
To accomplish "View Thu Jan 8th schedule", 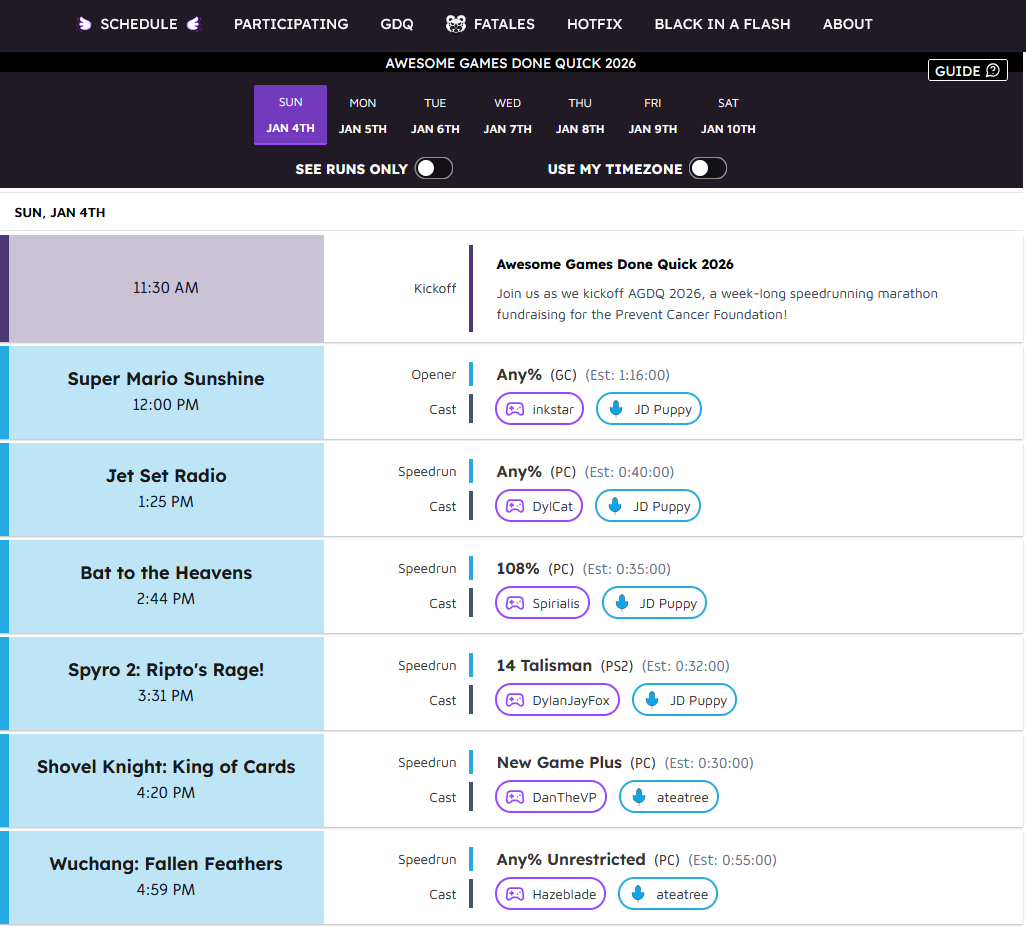I will [580, 115].
